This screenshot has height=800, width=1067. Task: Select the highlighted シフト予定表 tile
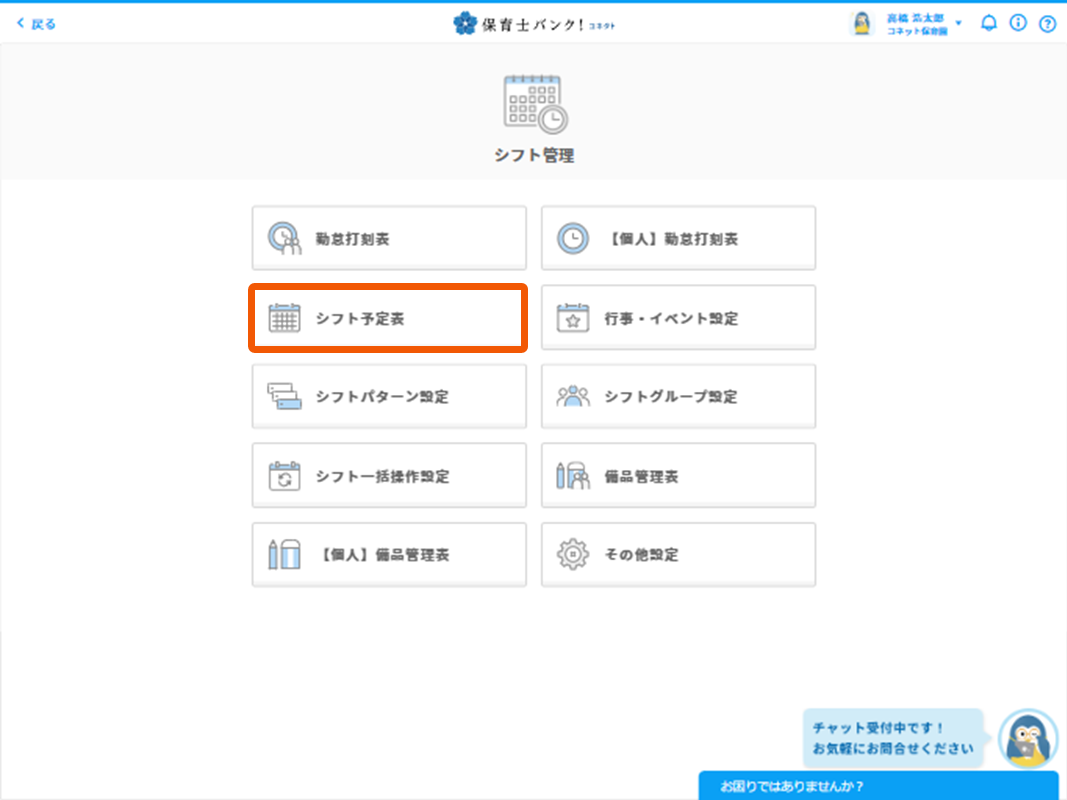[388, 318]
